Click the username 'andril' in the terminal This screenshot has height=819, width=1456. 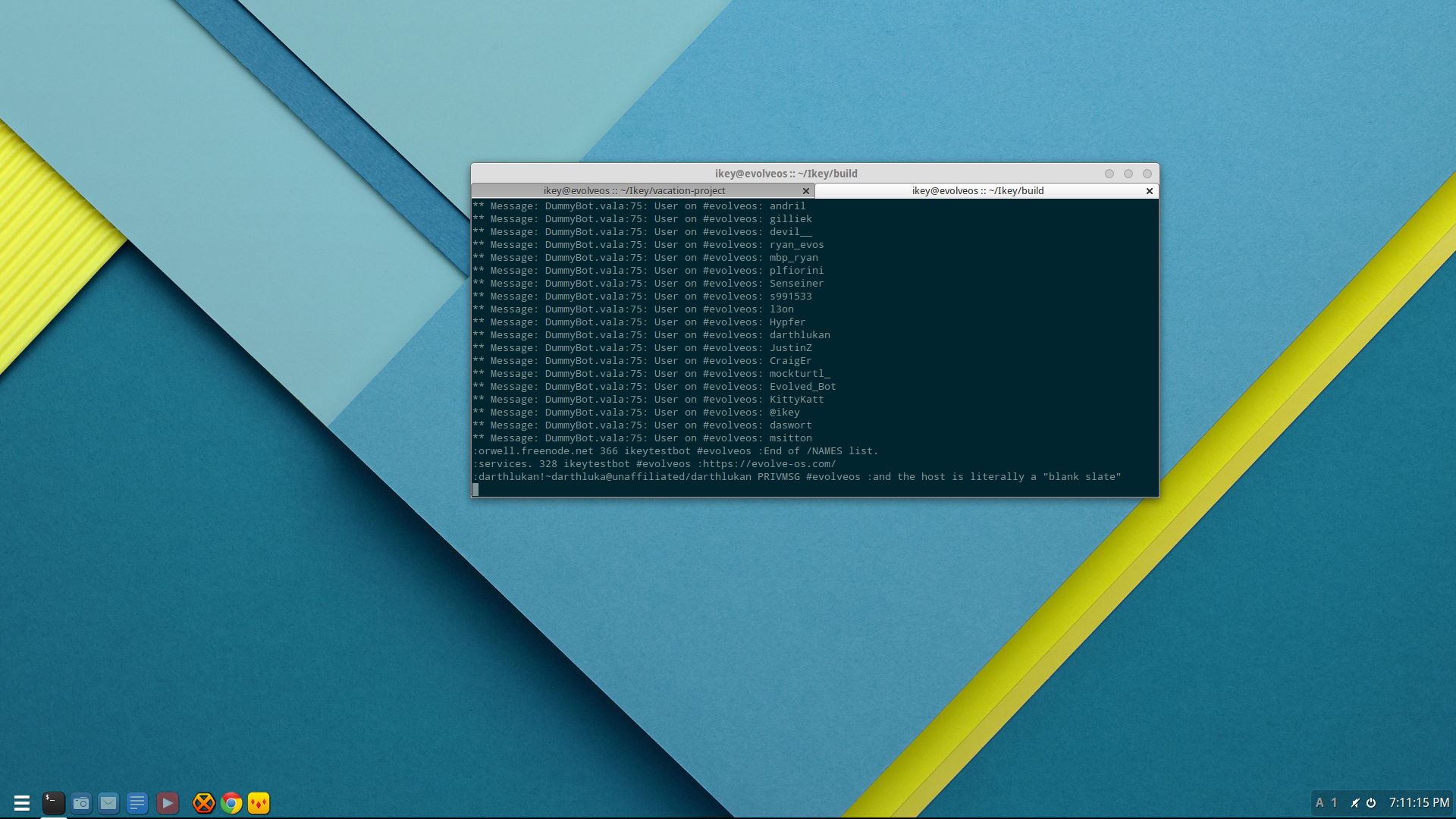tap(787, 206)
